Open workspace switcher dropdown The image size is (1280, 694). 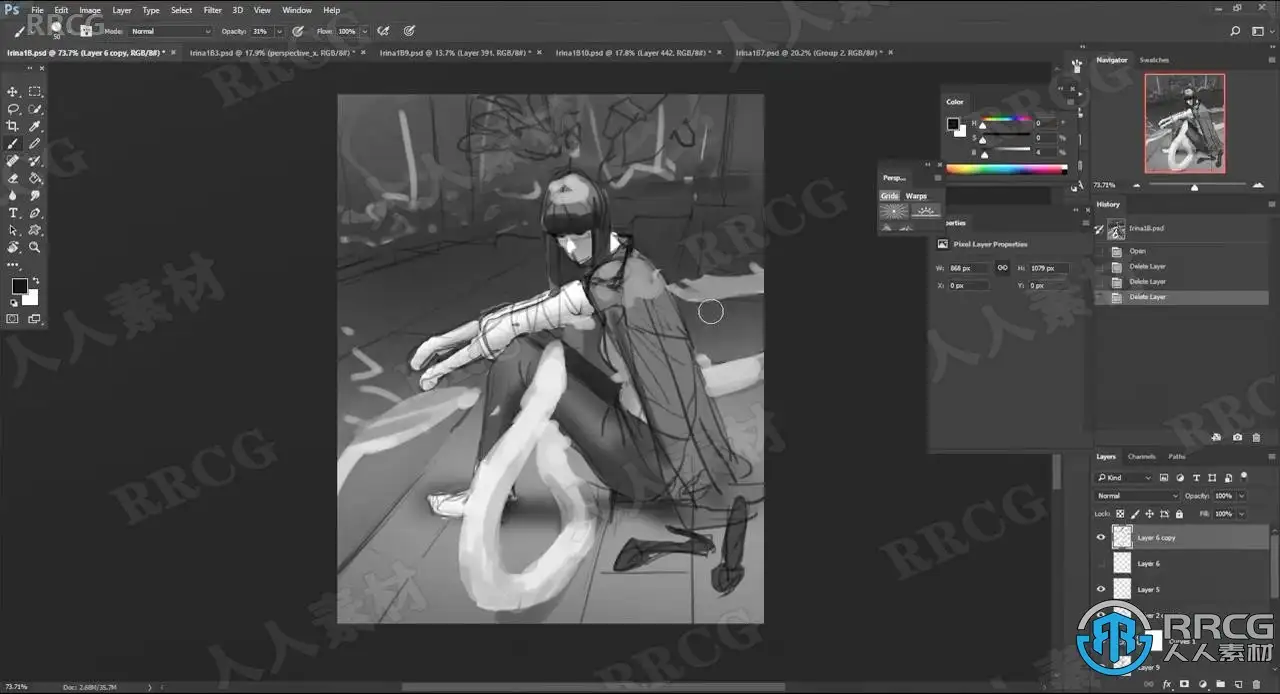coord(1262,31)
